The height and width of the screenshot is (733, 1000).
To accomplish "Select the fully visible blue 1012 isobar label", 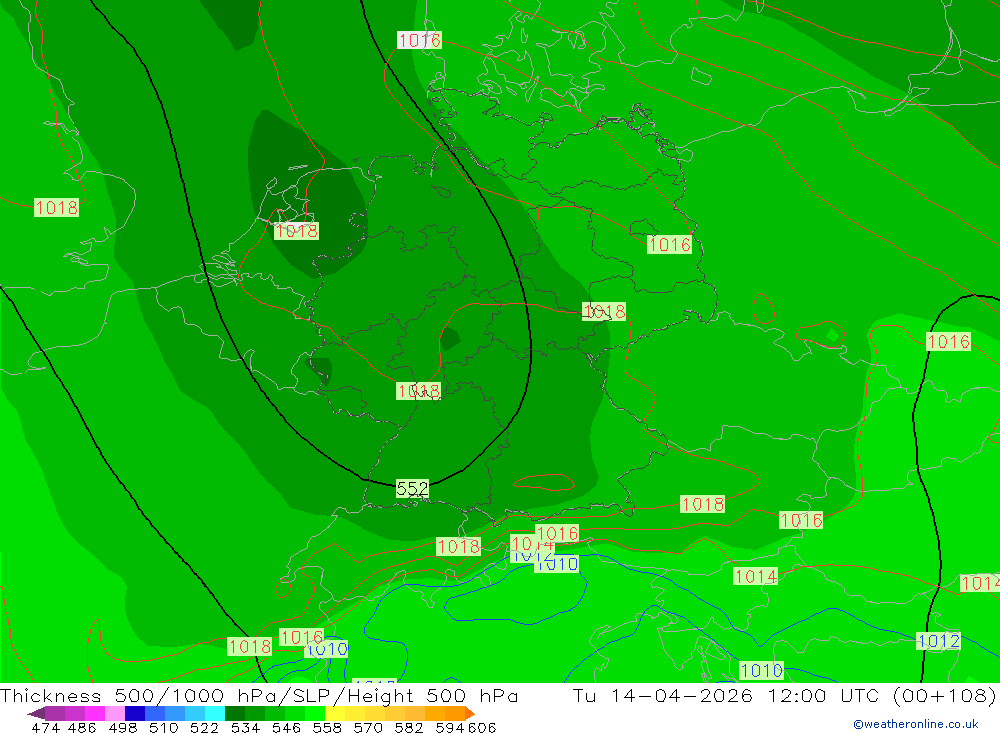I will [x=938, y=640].
